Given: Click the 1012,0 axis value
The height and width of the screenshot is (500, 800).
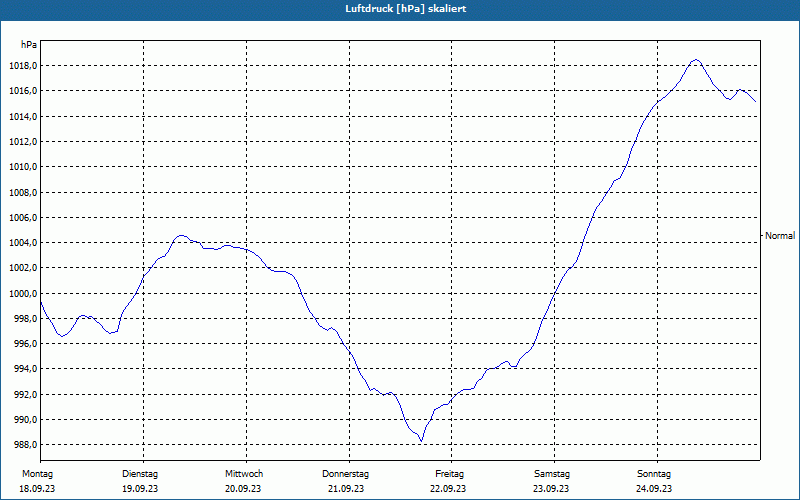Looking at the screenshot, I should [23, 141].
